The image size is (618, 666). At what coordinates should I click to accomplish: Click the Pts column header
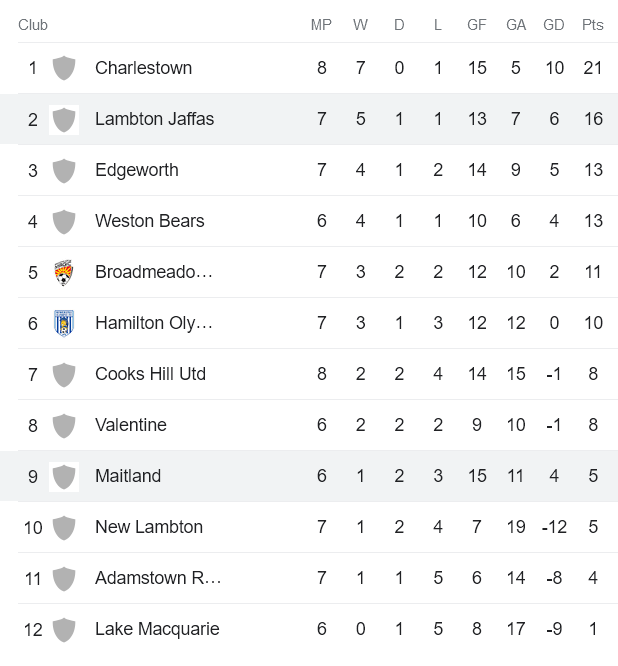click(x=593, y=25)
